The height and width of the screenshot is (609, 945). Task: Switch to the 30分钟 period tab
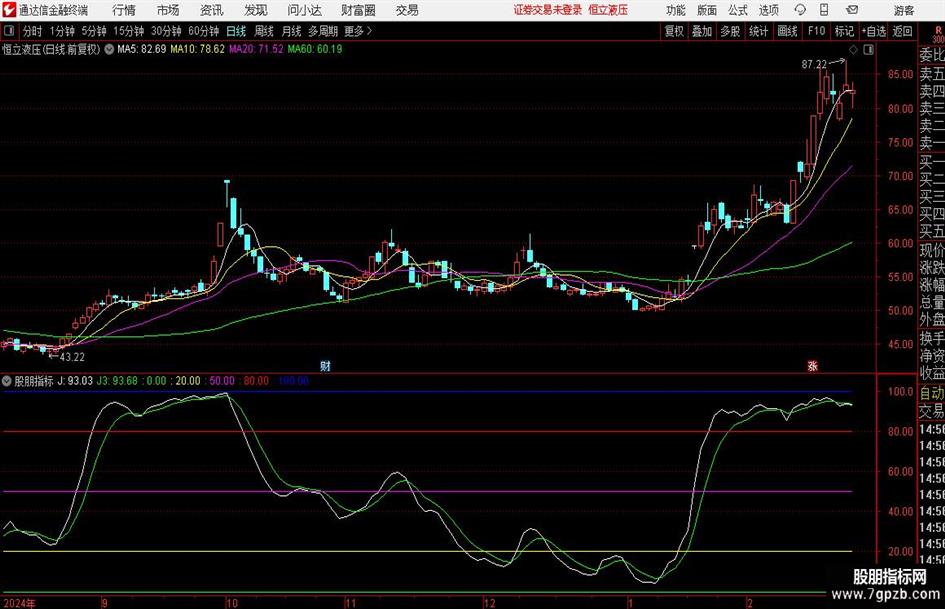click(166, 31)
